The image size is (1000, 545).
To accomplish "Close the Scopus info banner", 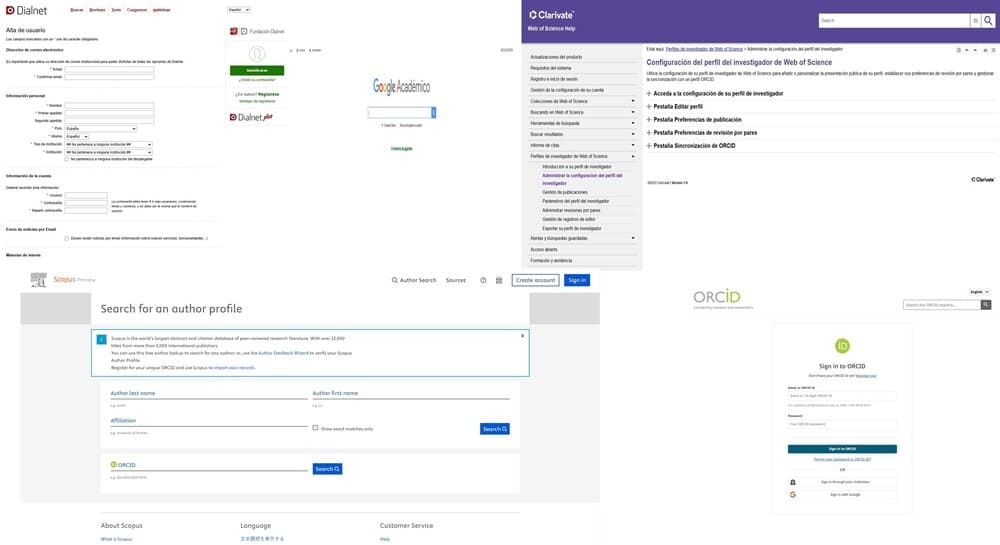I will tap(522, 336).
